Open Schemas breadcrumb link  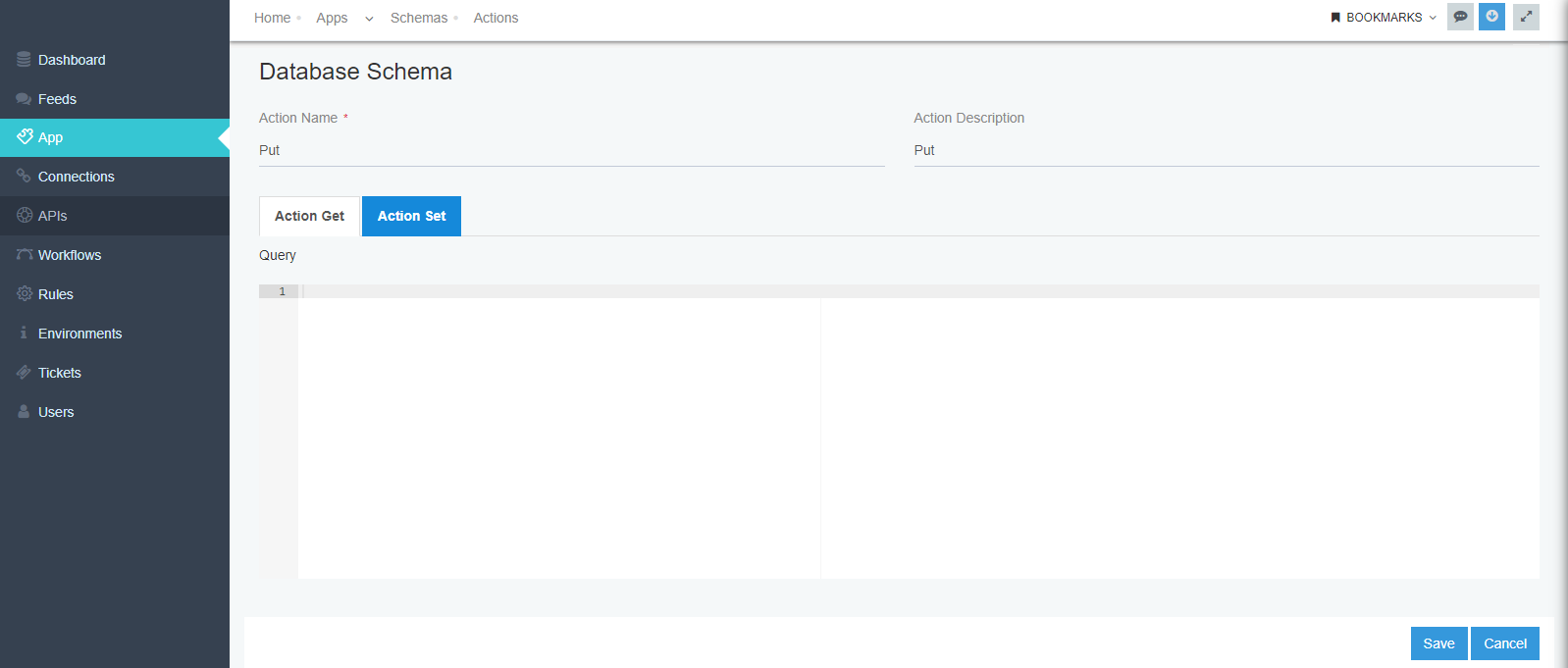[x=419, y=18]
